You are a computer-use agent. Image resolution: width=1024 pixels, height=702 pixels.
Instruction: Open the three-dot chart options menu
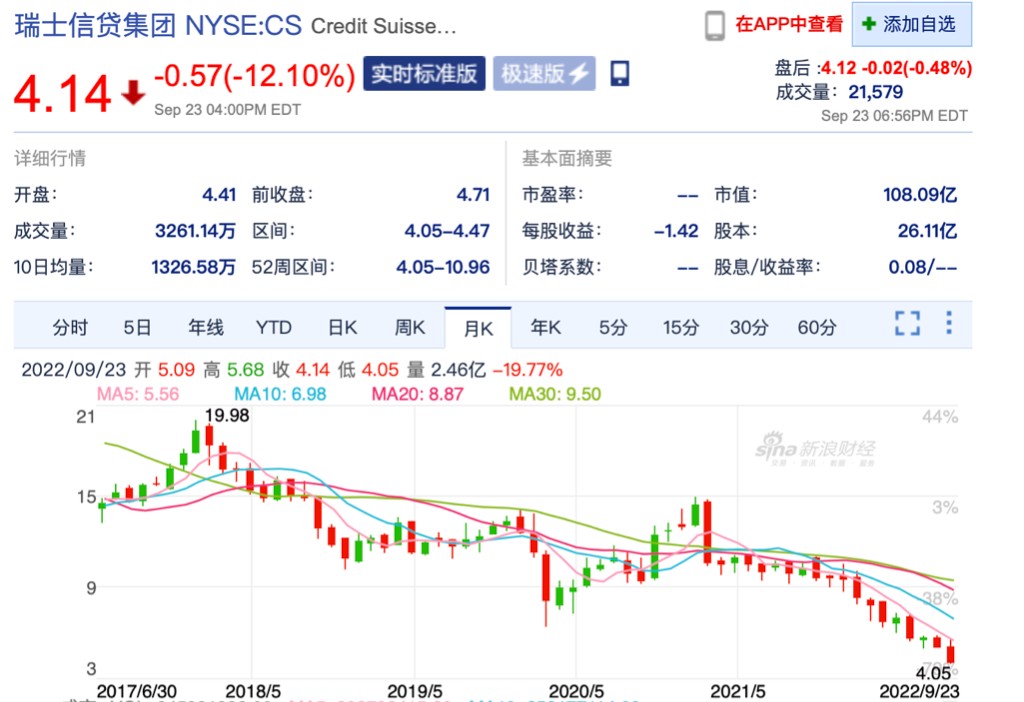click(948, 323)
